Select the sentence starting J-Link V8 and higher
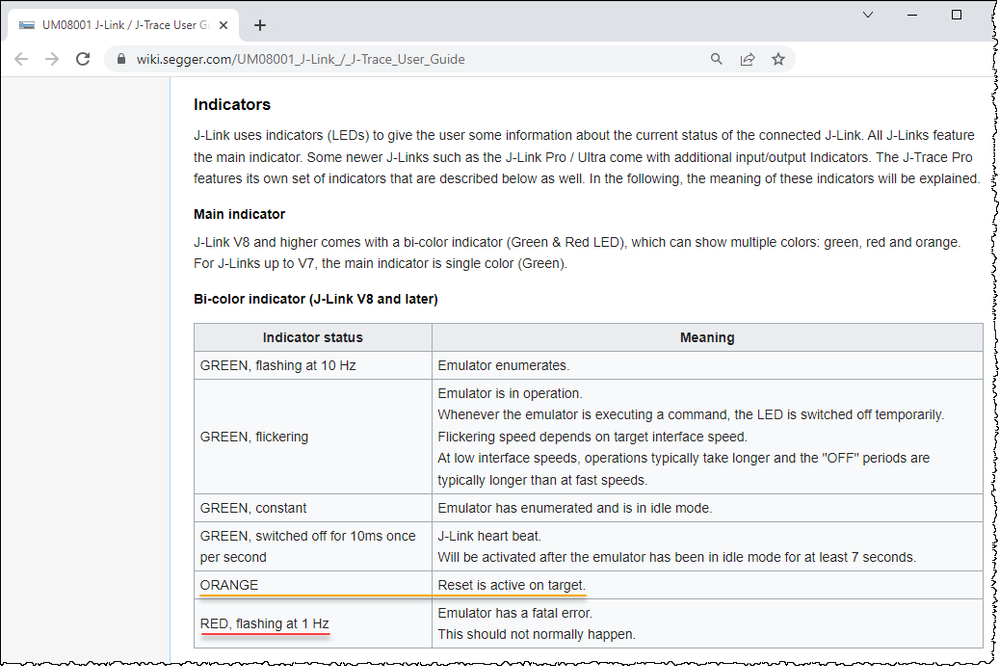999x666 pixels. click(x=577, y=242)
